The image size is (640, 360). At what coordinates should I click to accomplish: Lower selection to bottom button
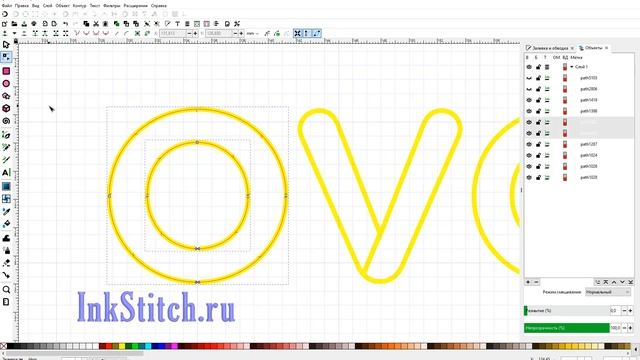[x=631, y=282]
